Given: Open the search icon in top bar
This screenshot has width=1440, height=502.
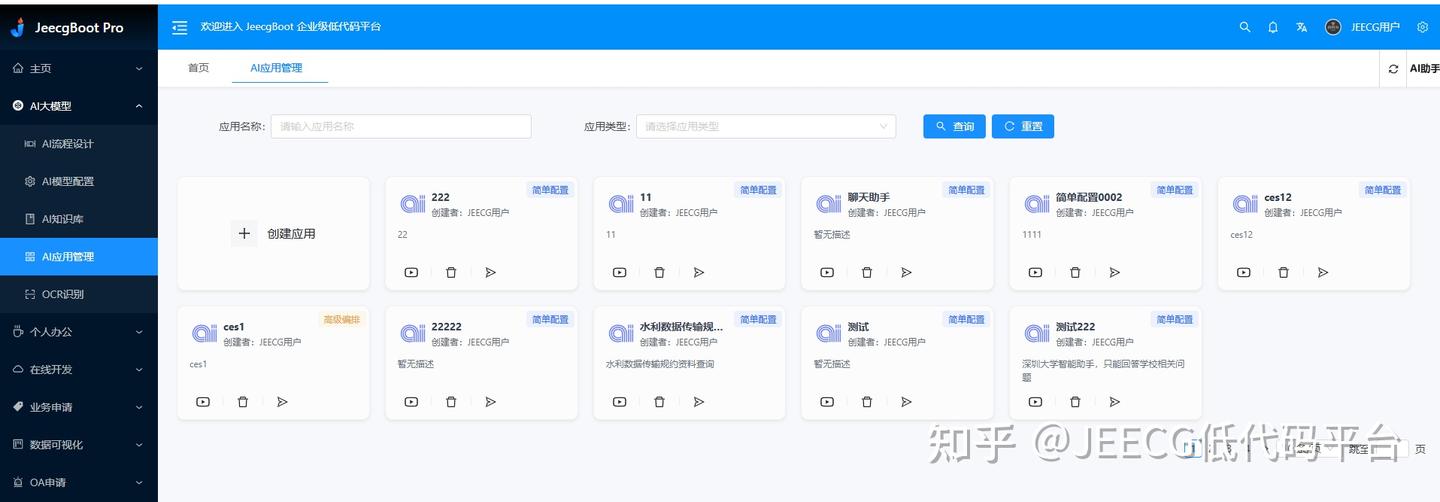Looking at the screenshot, I should click(1245, 27).
